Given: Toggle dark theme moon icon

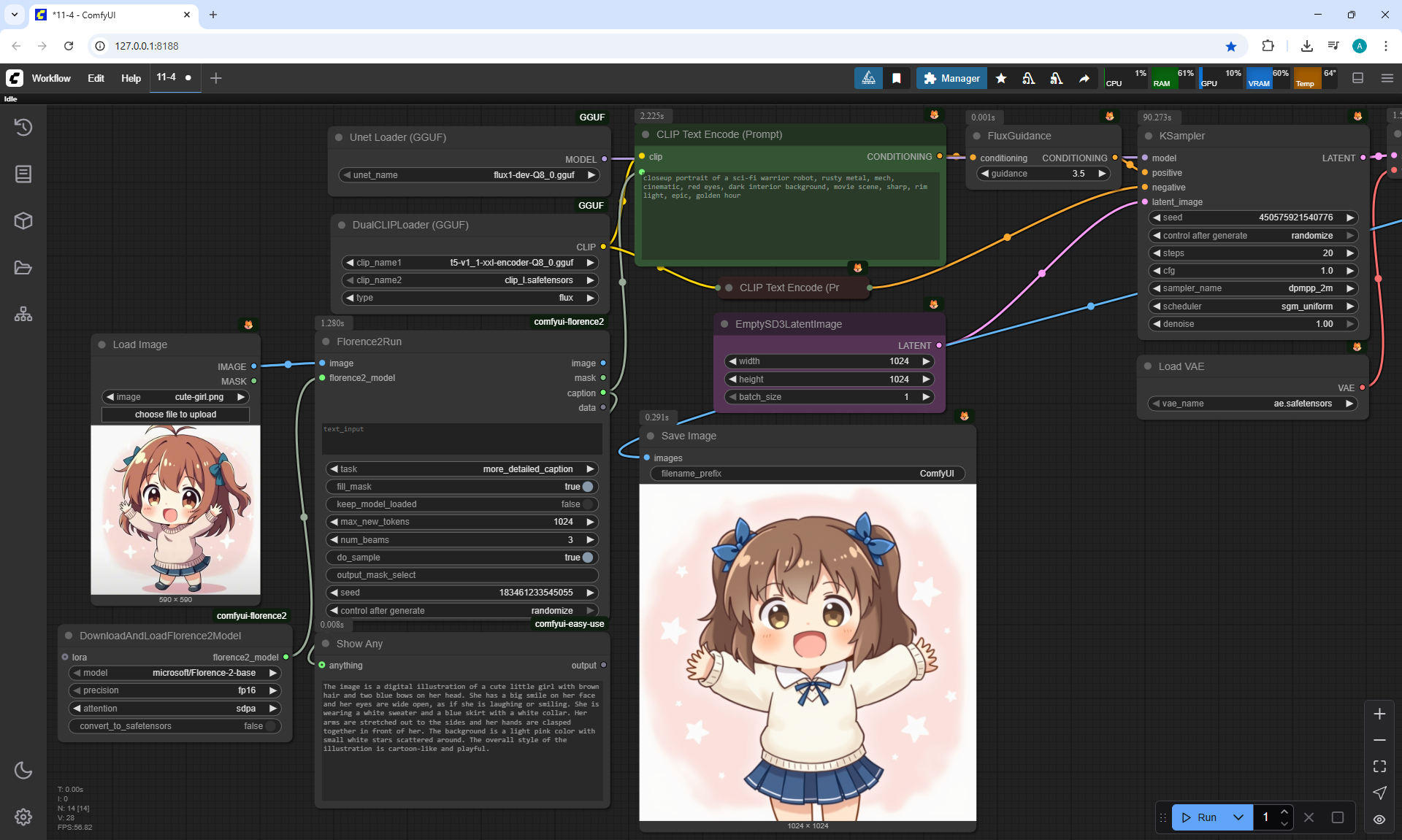Looking at the screenshot, I should [x=23, y=770].
